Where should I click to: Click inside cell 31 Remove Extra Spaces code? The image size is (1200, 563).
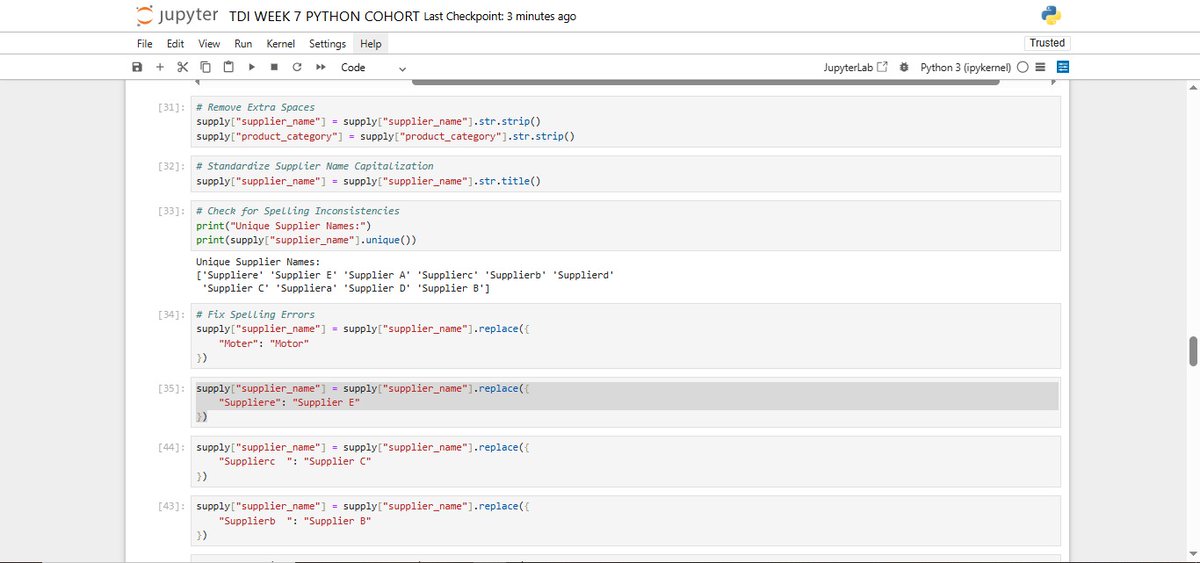(625, 121)
